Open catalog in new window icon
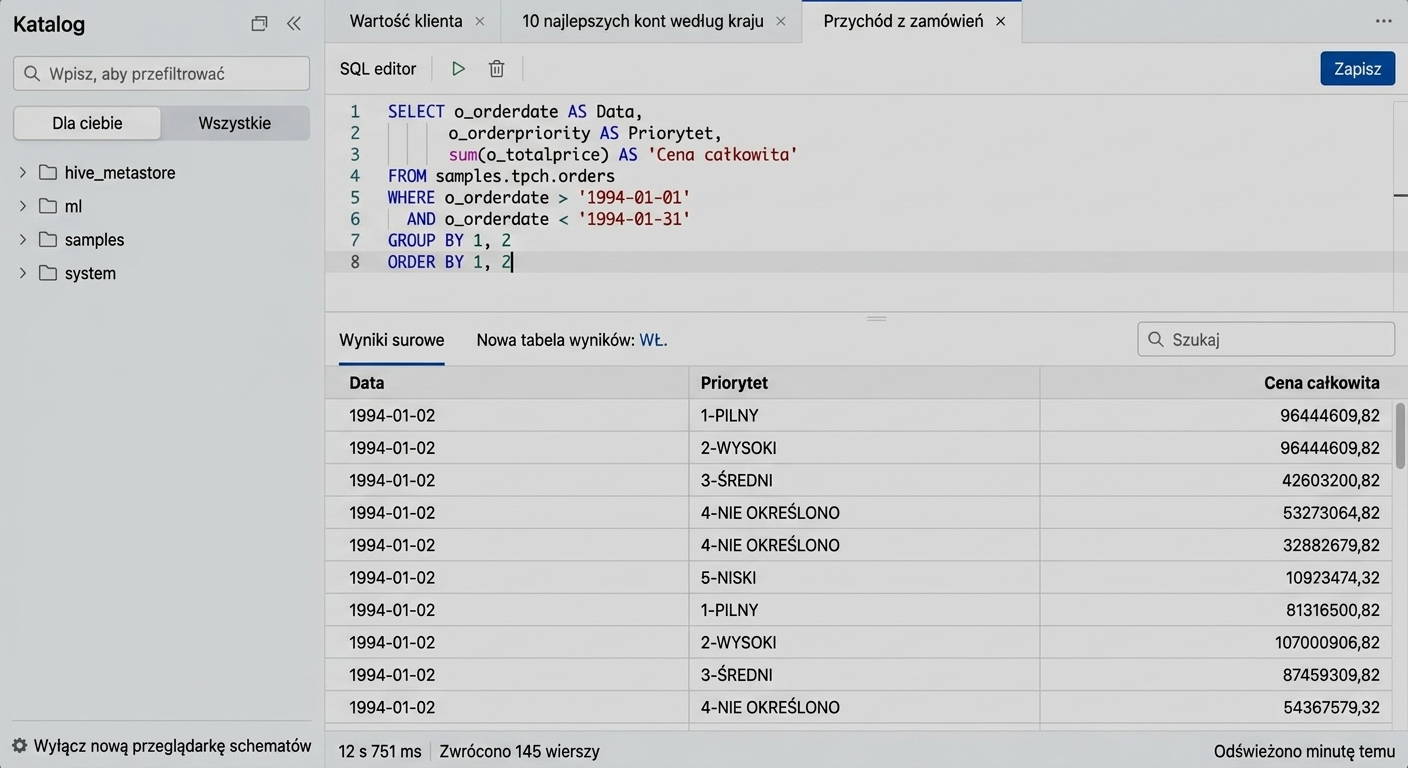Viewport: 1408px width, 768px height. pos(259,24)
